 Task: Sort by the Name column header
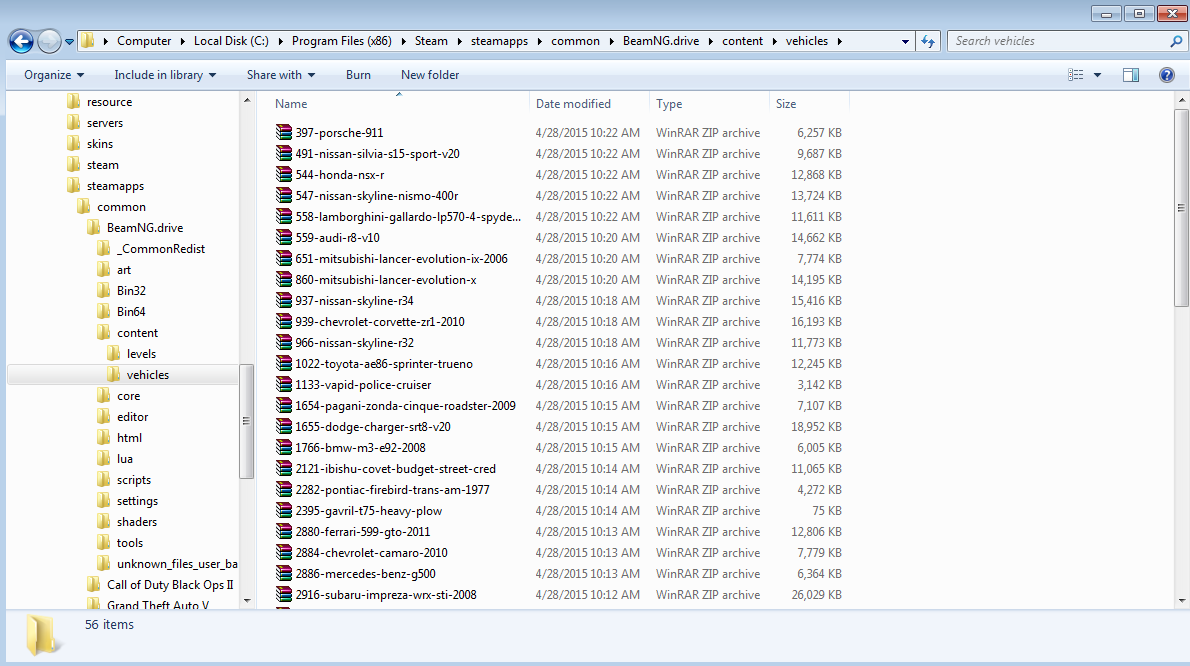291,104
